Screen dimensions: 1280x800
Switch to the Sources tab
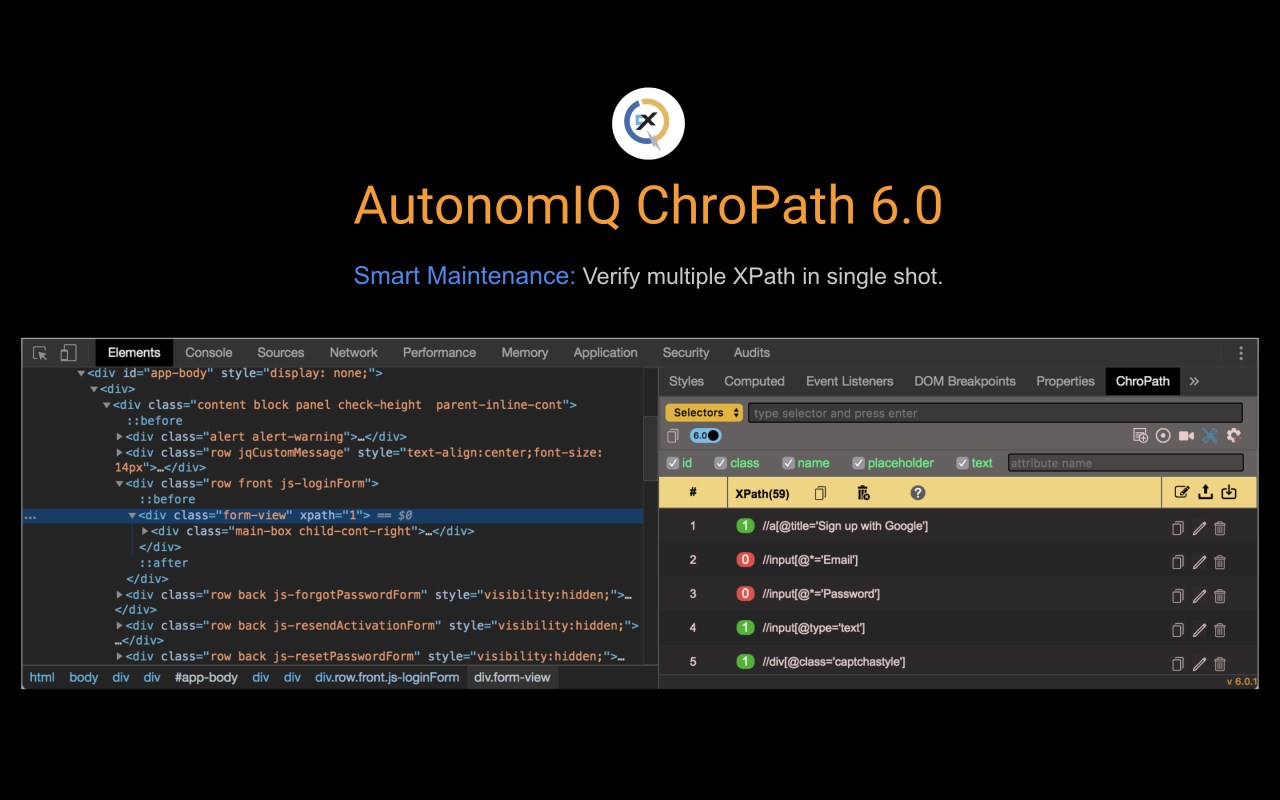pos(281,353)
